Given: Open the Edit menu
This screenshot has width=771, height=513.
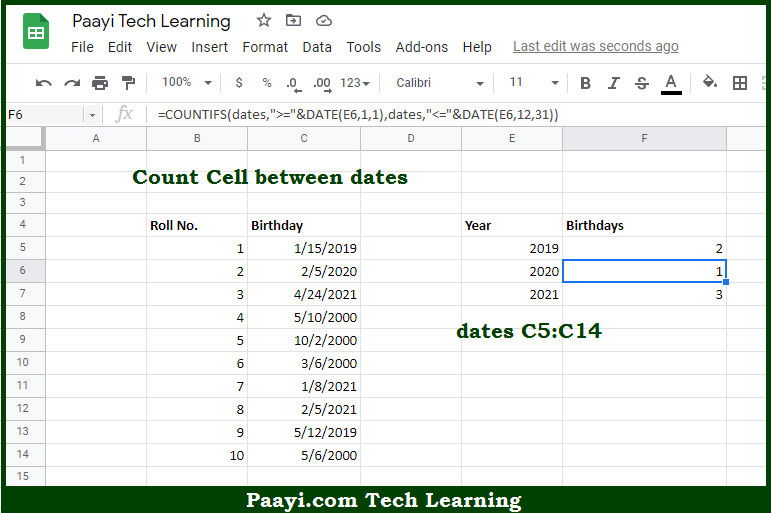Looking at the screenshot, I should pos(119,47).
